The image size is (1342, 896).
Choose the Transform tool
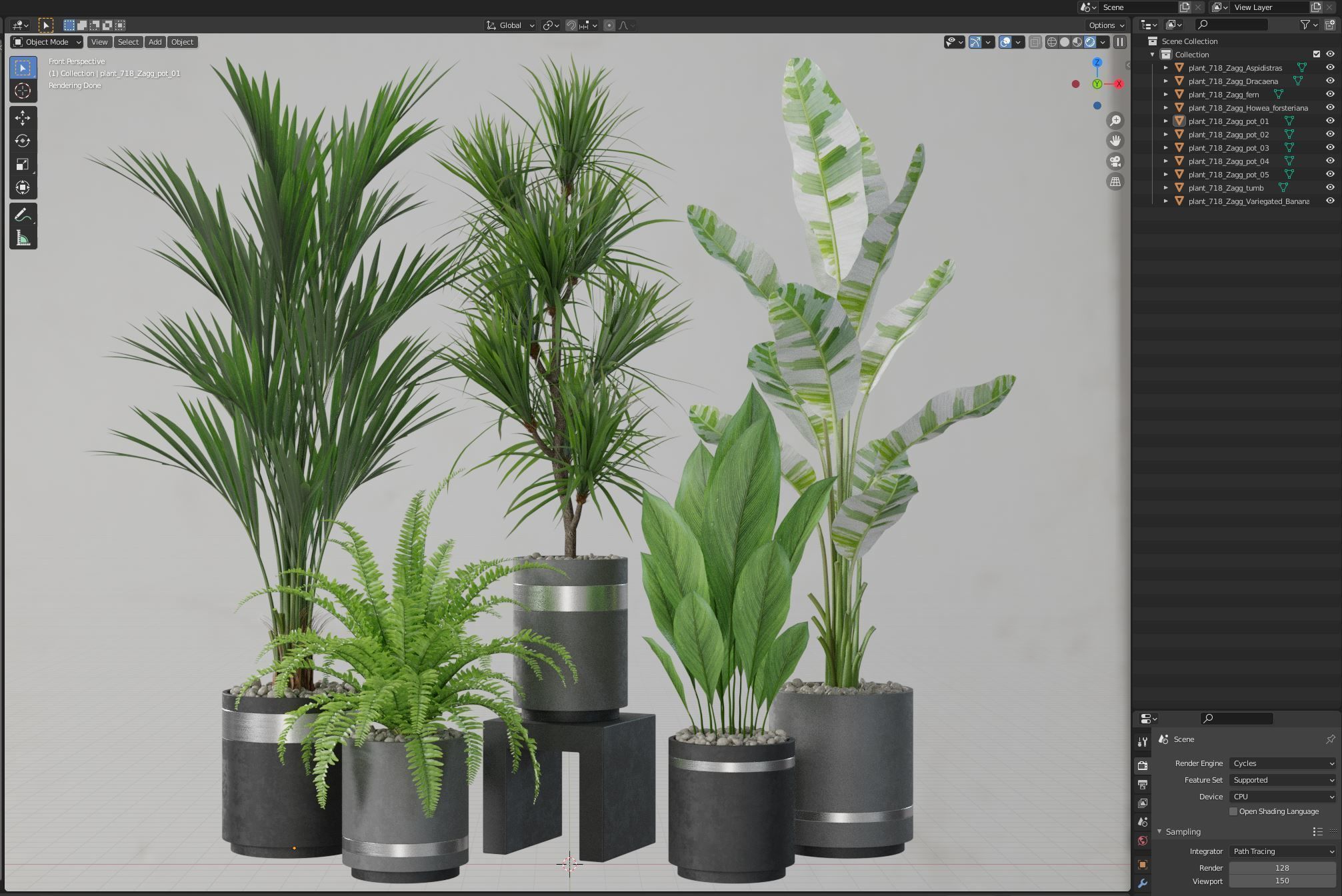pos(23,187)
